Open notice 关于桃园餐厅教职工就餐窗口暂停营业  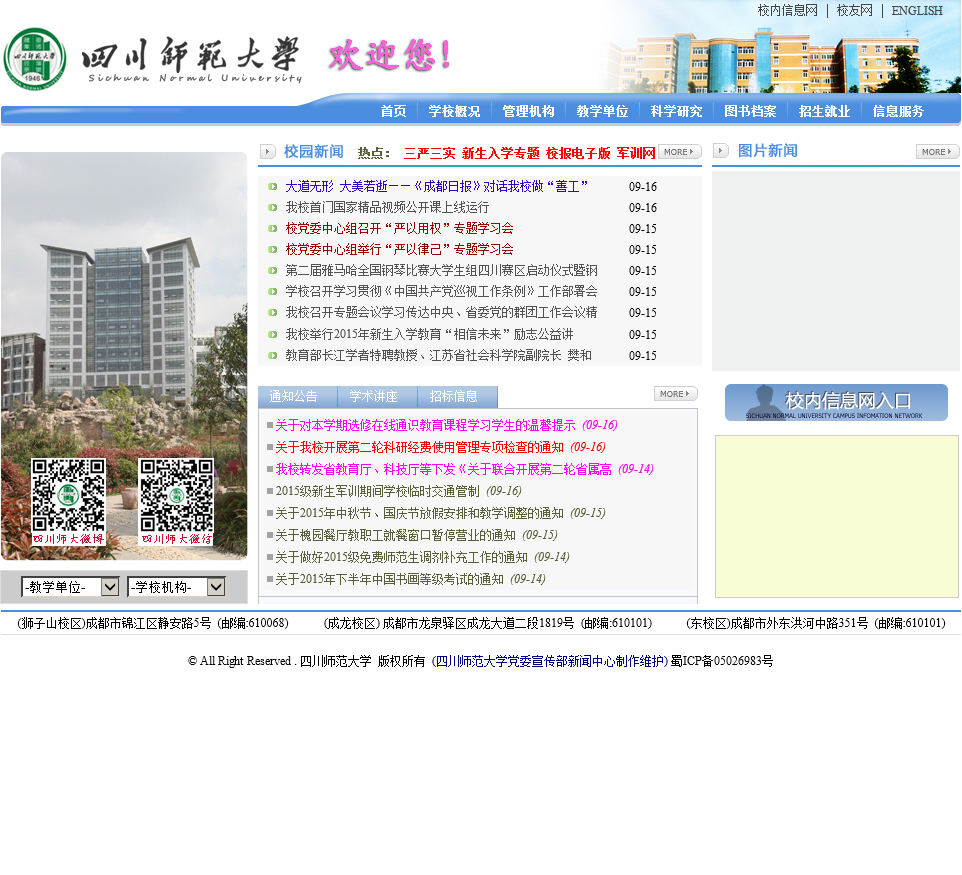[395, 535]
